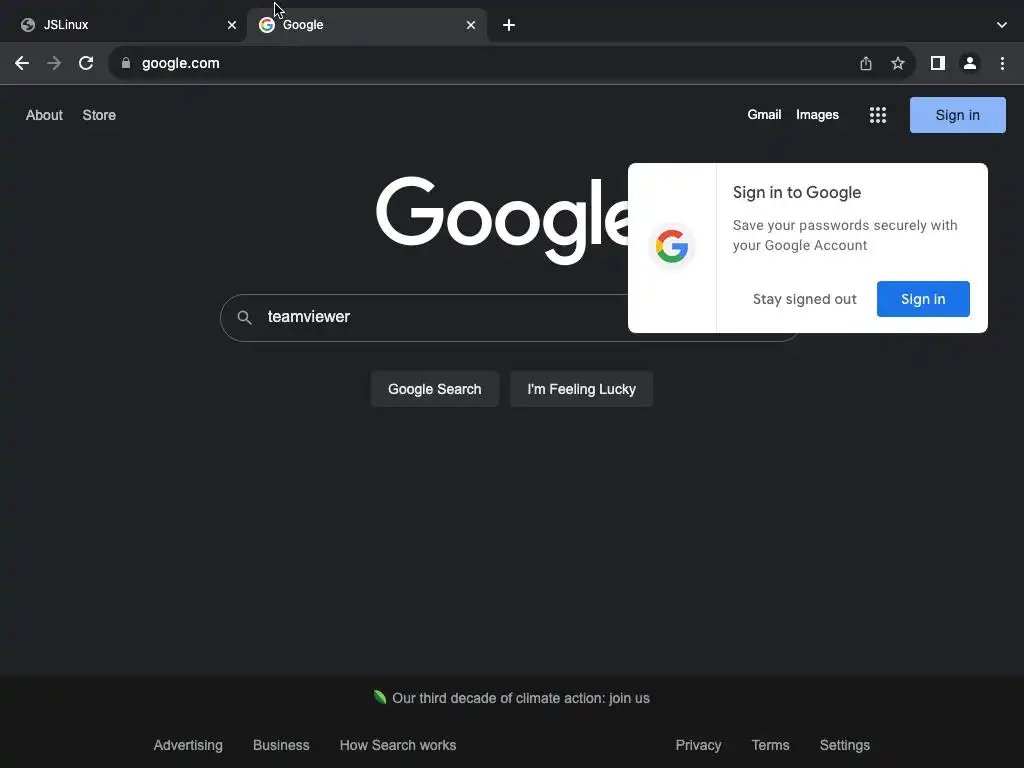Click the Sign in to Google heading
Screen dimensions: 1024x768
click(x=797, y=193)
